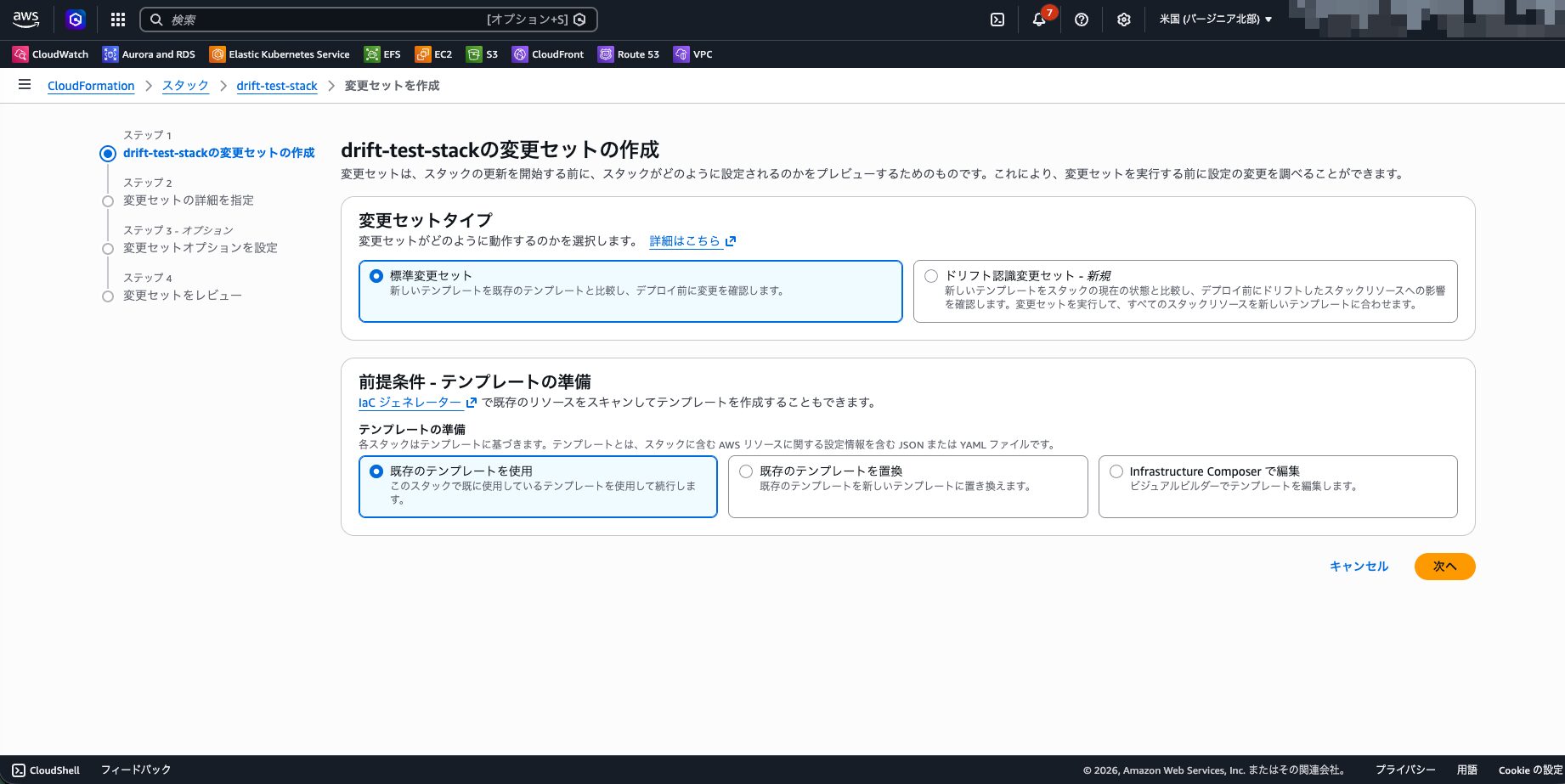Open CloudShell icon in top navigation bar
The height and width of the screenshot is (784, 1565).
tap(997, 20)
